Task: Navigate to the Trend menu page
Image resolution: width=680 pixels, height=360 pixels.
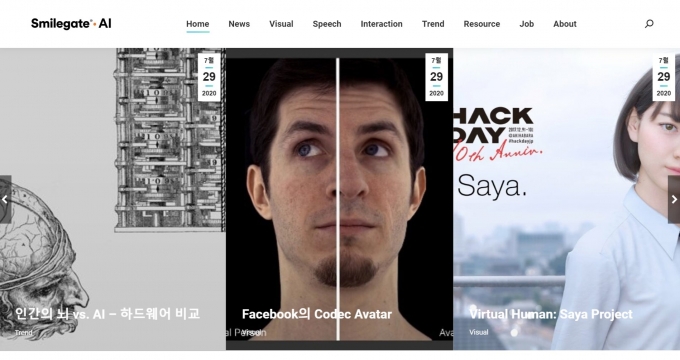Action: (x=433, y=24)
